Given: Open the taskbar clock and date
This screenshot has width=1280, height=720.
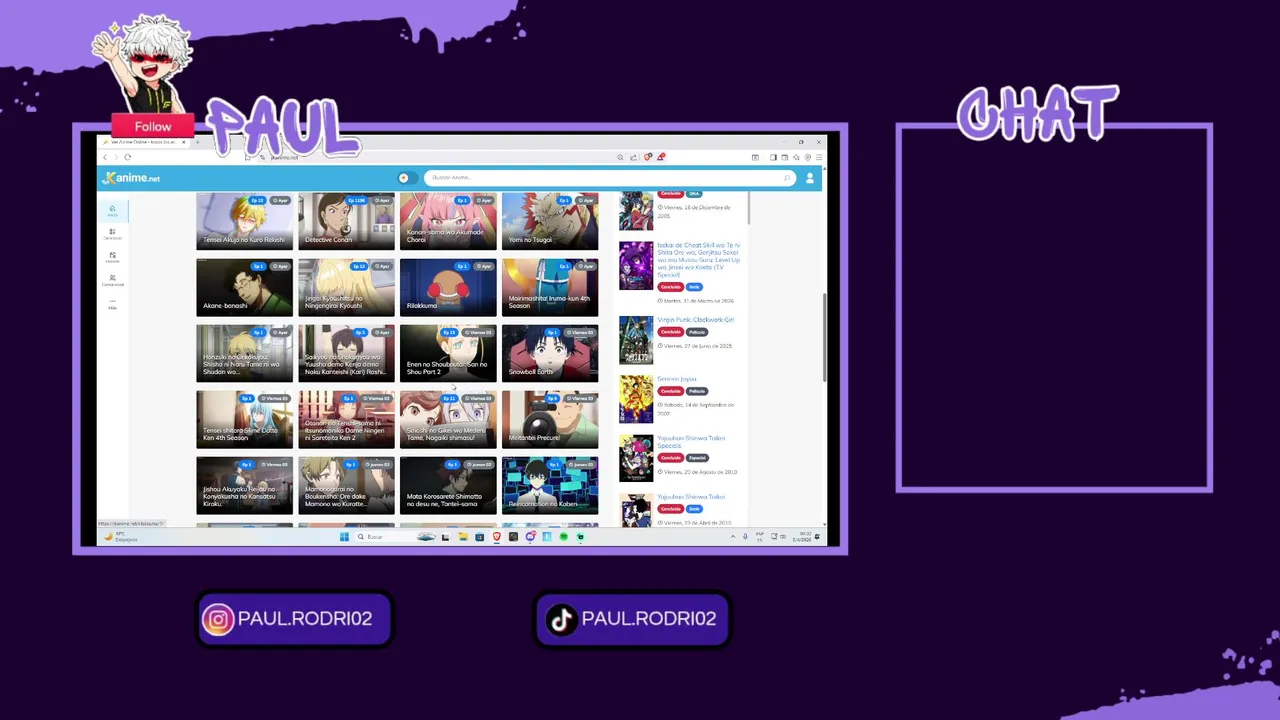Looking at the screenshot, I should [802, 537].
